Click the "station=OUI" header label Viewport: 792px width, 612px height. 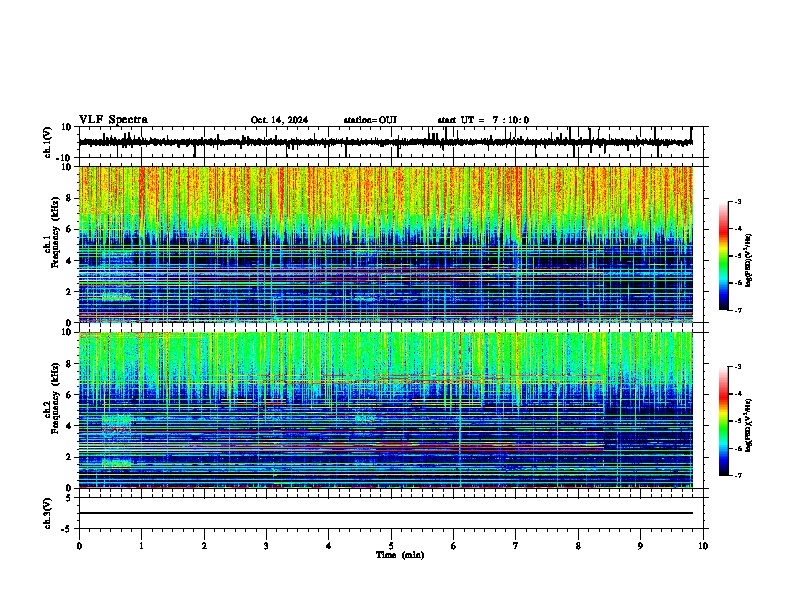(x=370, y=120)
